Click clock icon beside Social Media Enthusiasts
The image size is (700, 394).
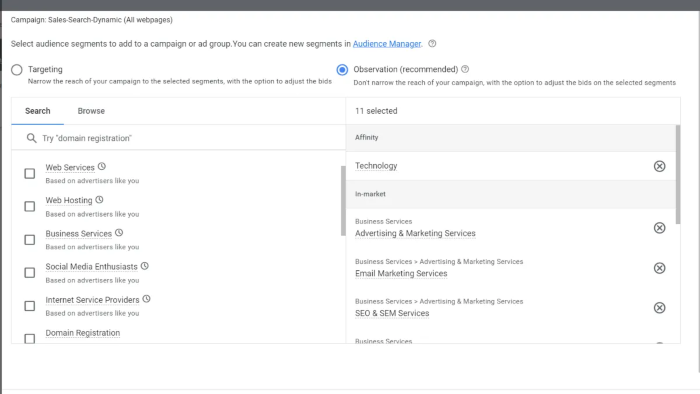(x=145, y=266)
